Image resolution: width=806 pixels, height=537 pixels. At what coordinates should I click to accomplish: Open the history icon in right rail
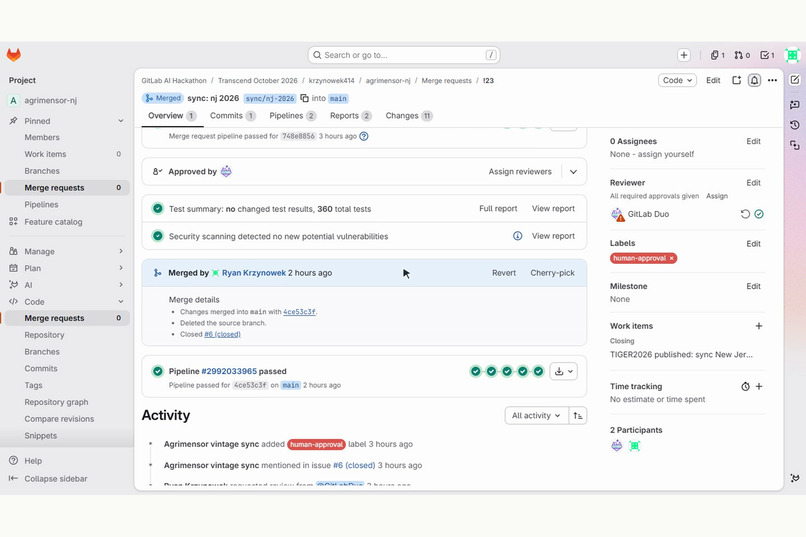[x=795, y=125]
